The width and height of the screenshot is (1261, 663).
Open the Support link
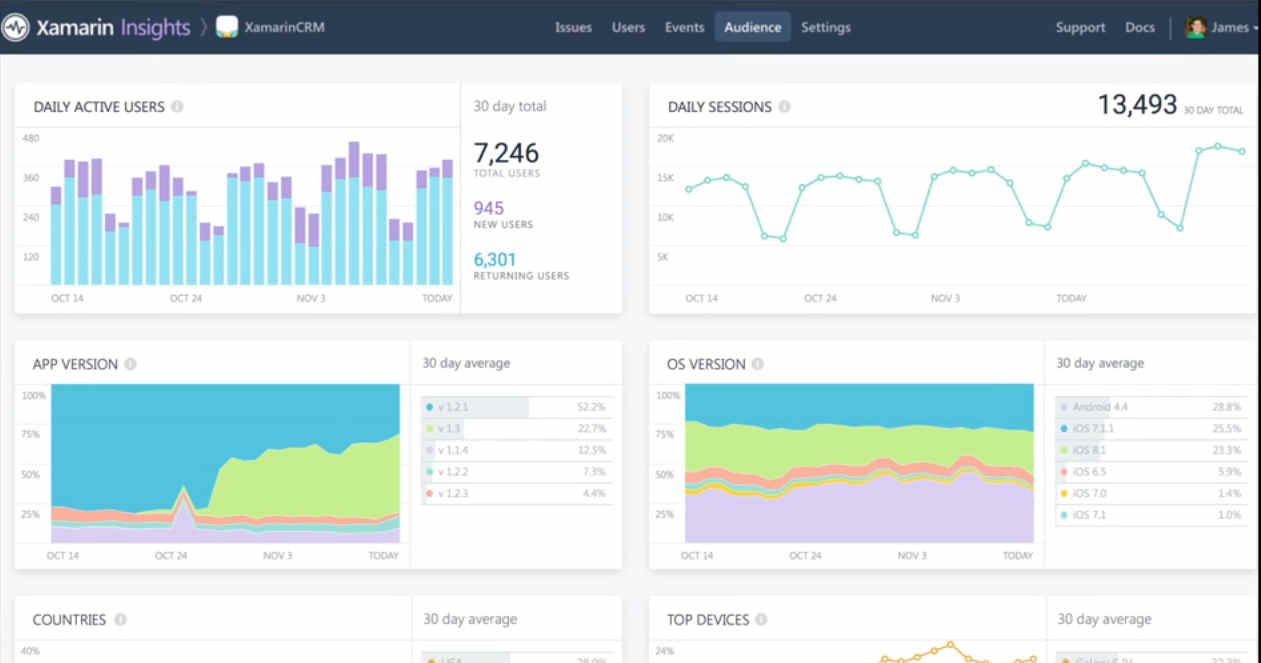1080,27
